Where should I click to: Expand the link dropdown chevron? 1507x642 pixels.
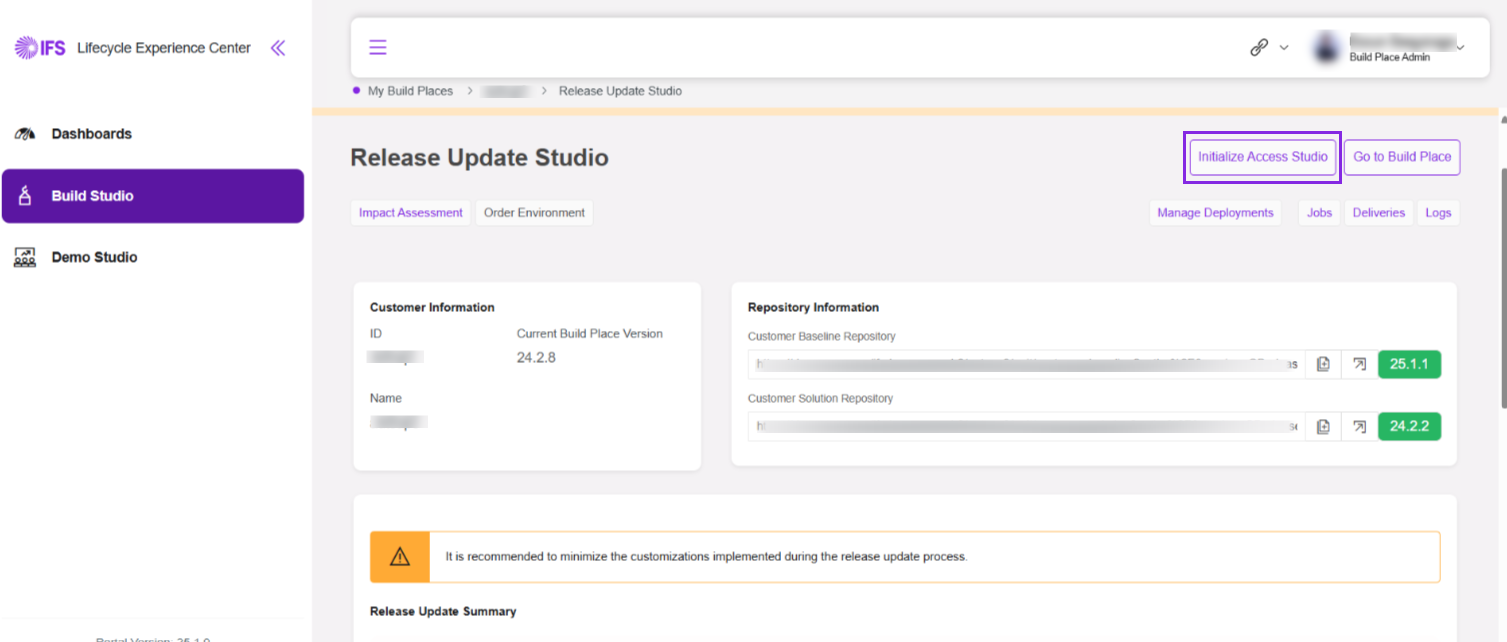coord(1284,48)
